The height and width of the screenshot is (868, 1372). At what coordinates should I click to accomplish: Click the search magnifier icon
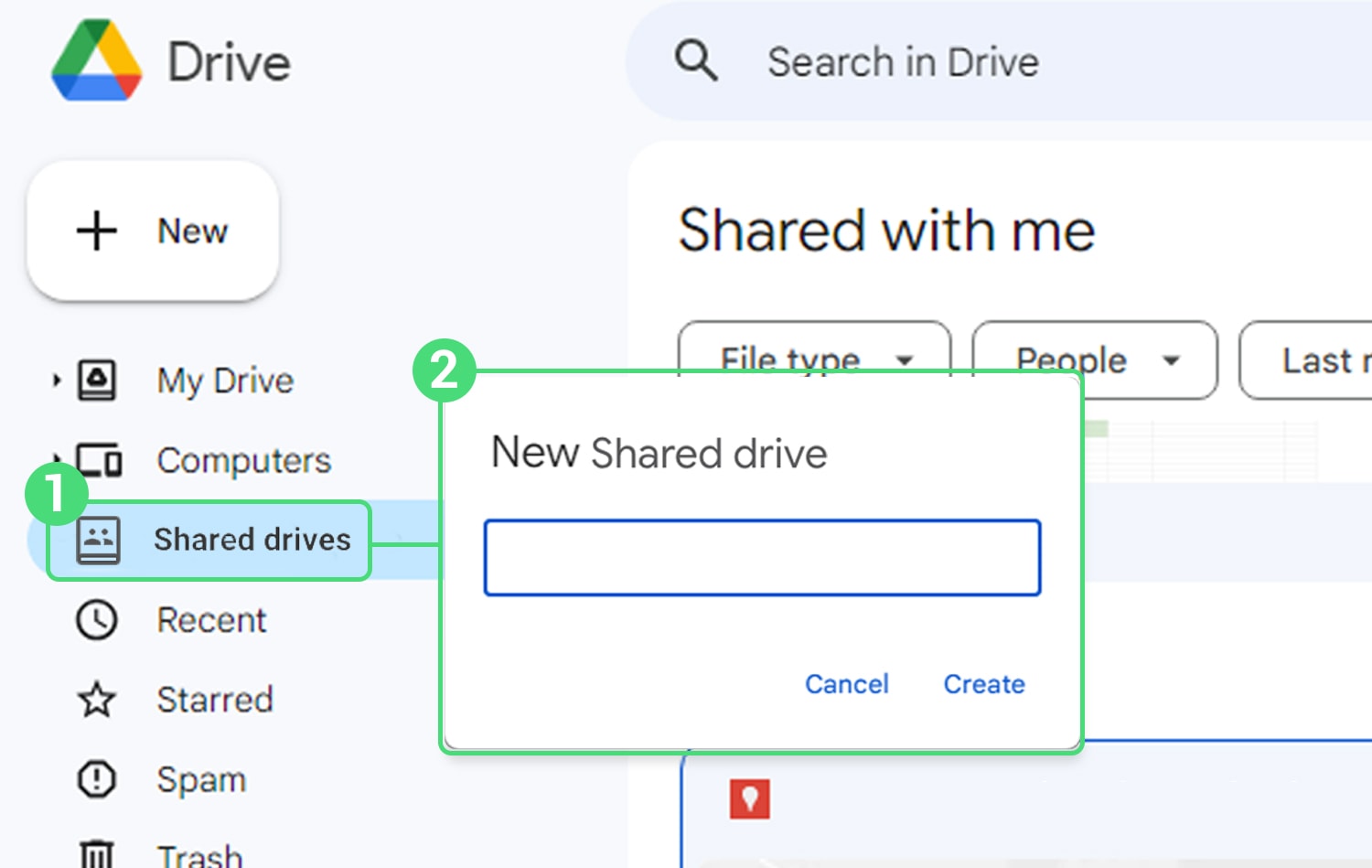tap(695, 61)
